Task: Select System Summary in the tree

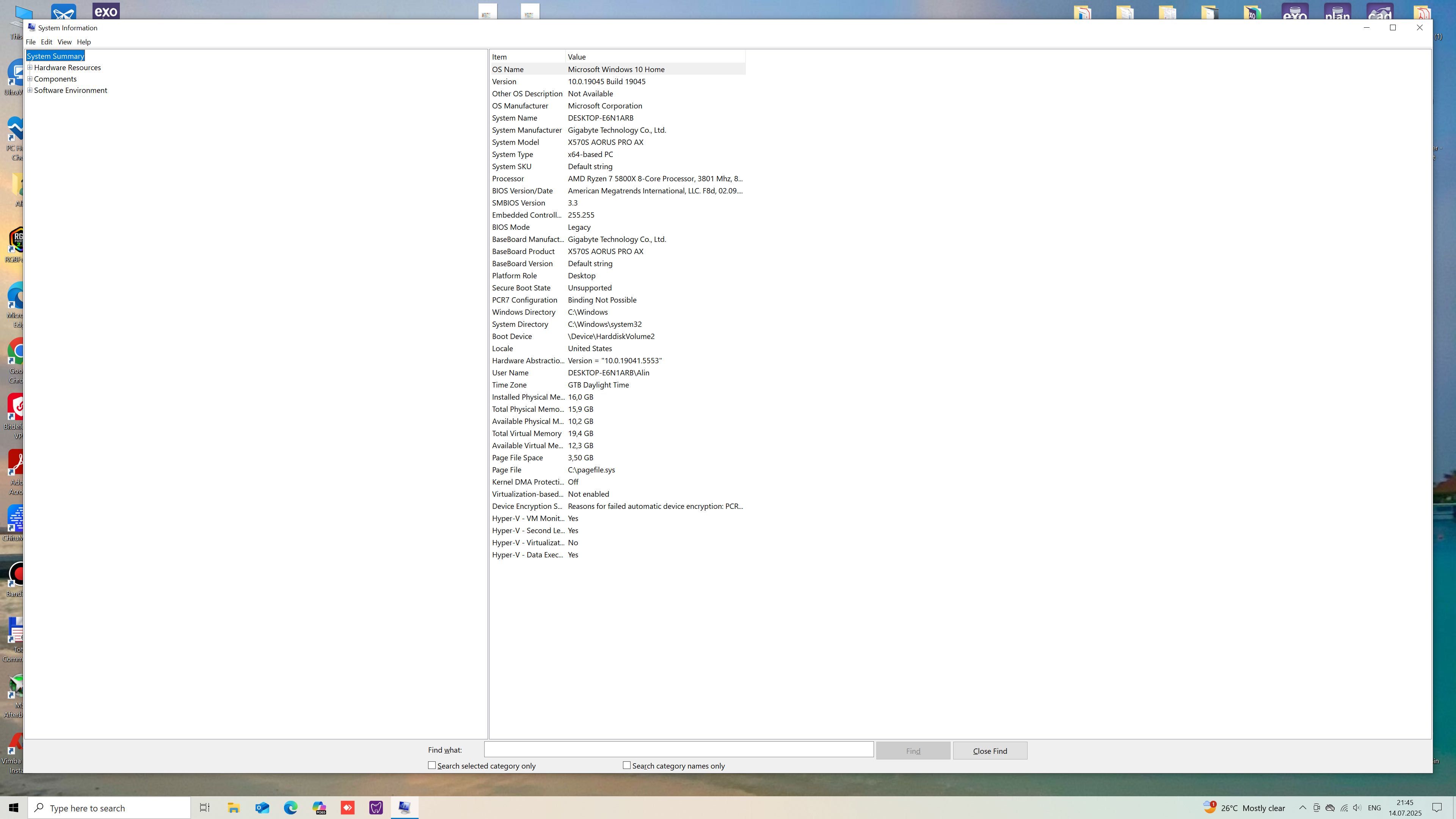Action: pyautogui.click(x=55, y=56)
